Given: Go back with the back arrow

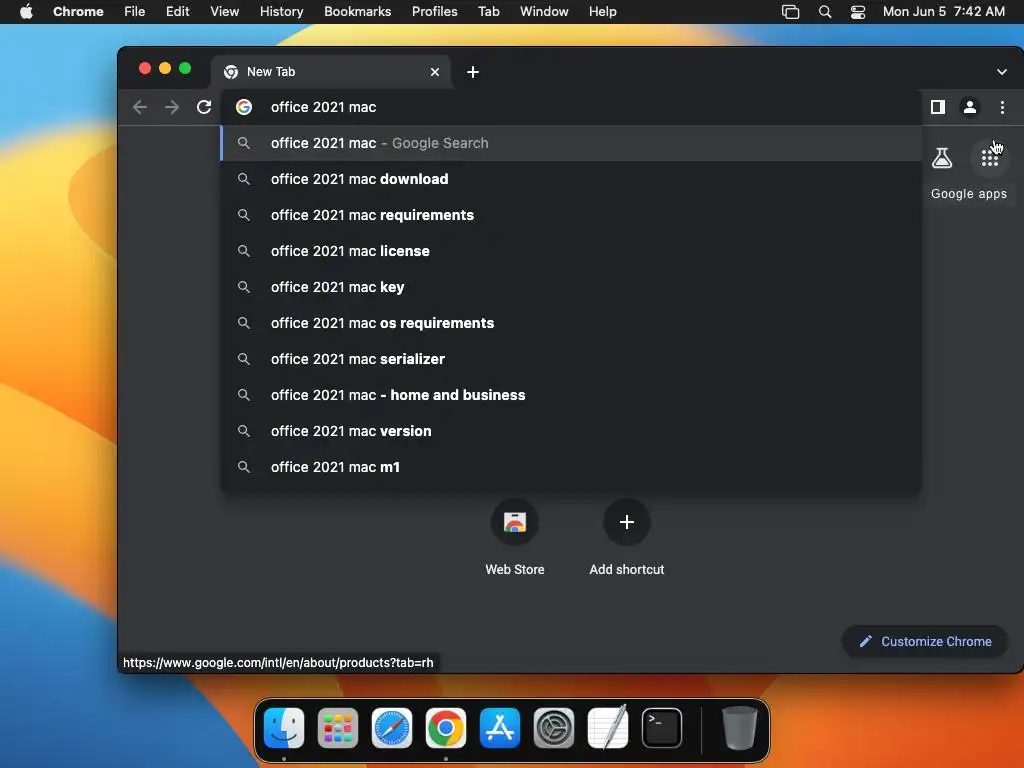Looking at the screenshot, I should [140, 107].
